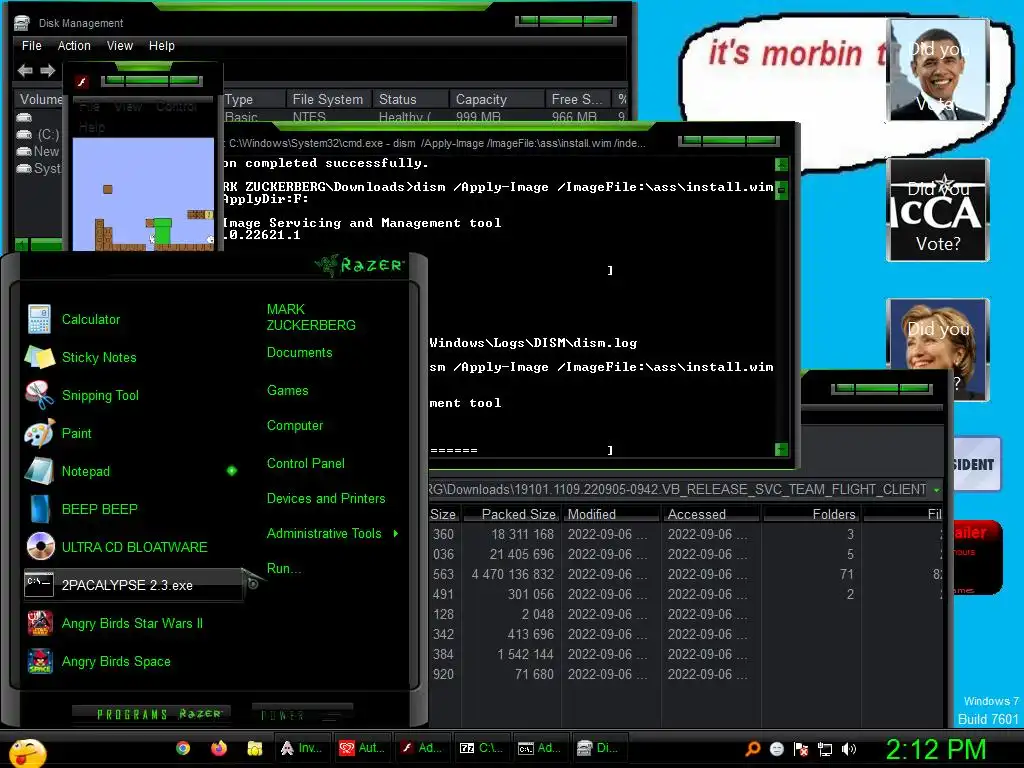Open ULTRA CD BLOATWARE
1024x768 pixels.
point(134,547)
